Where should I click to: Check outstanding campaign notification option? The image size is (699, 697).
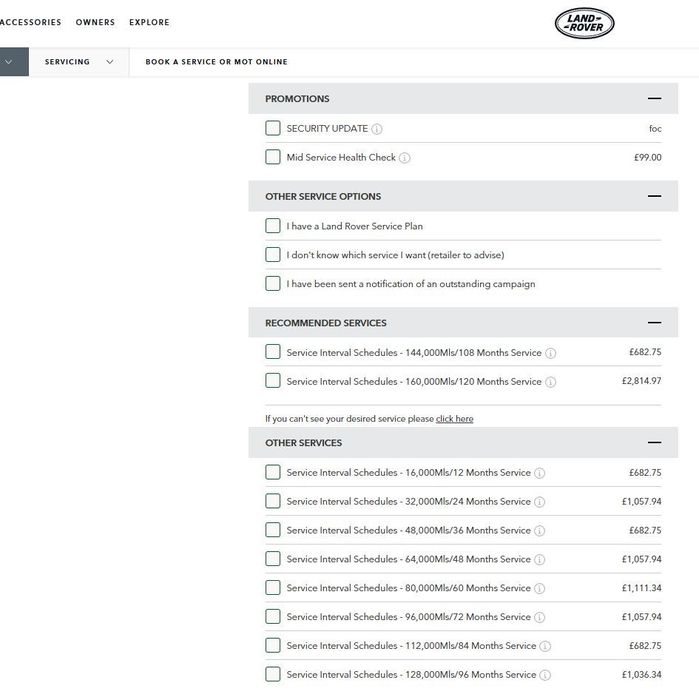click(273, 283)
